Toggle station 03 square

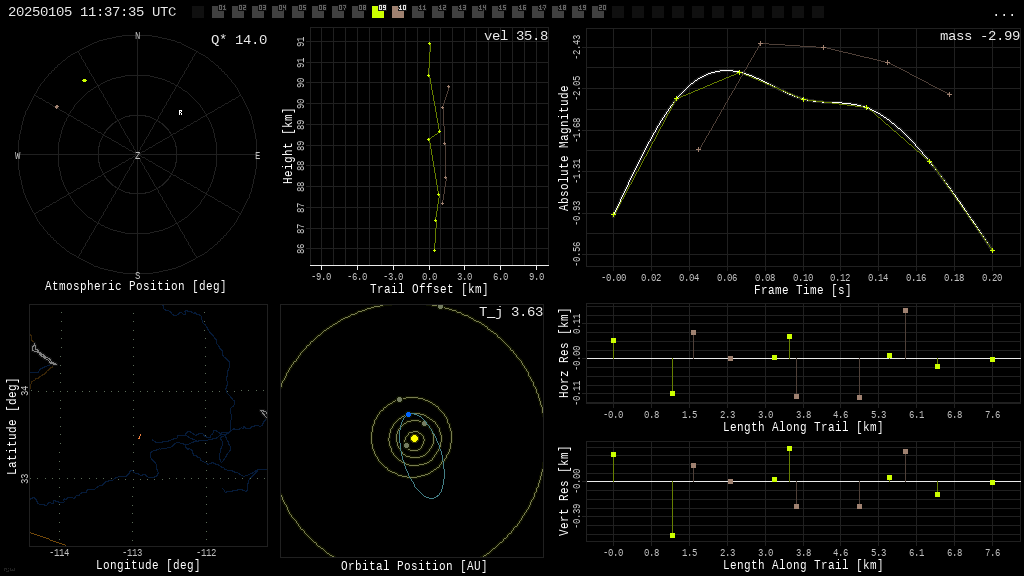(257, 12)
